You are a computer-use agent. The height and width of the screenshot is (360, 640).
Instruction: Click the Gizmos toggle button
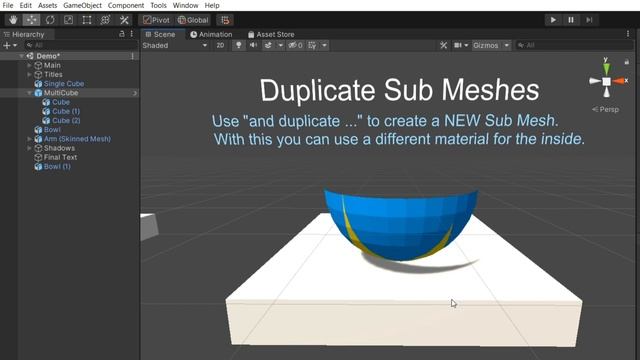[486, 45]
